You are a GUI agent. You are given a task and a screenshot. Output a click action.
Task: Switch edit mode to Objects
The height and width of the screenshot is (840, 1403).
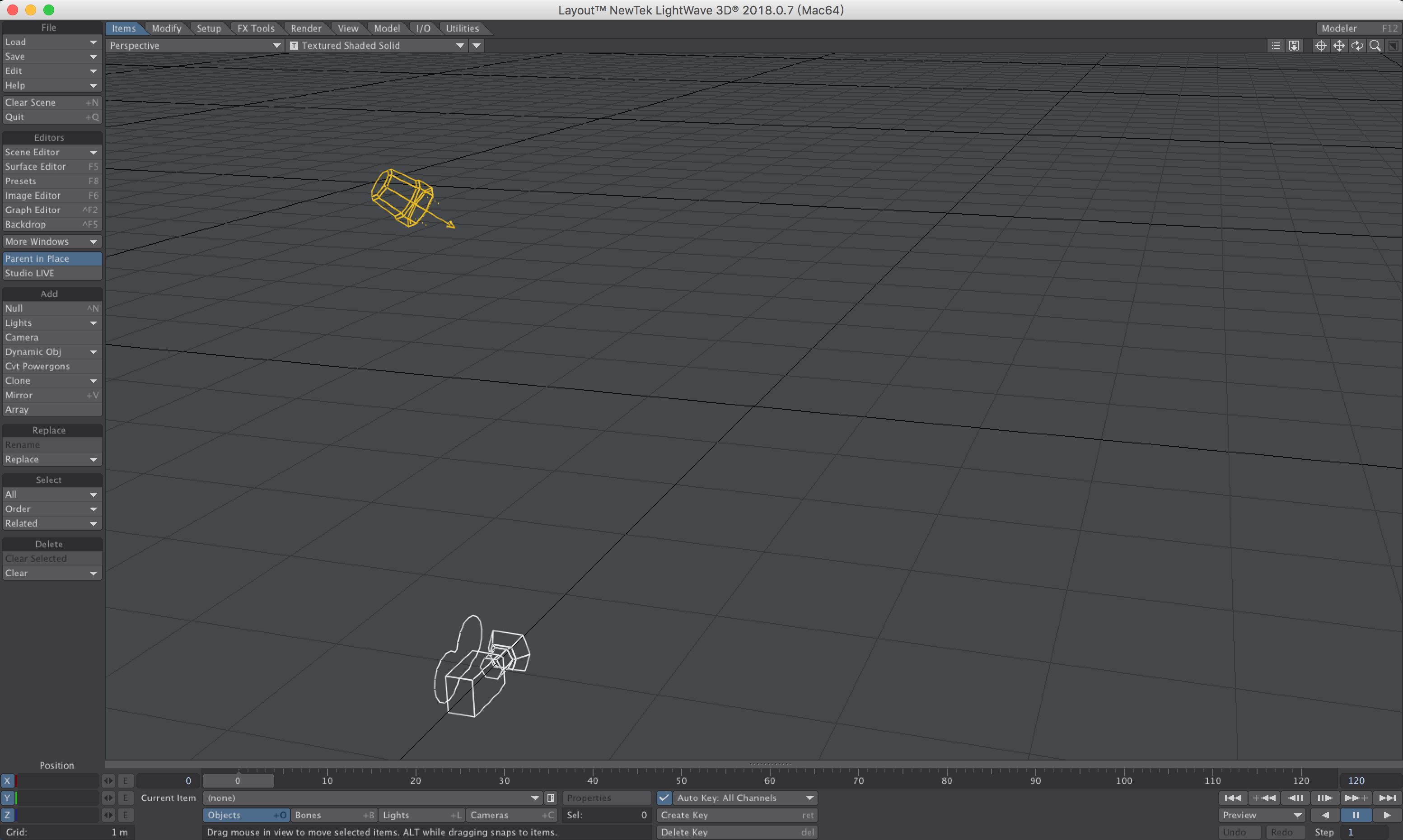(x=246, y=815)
